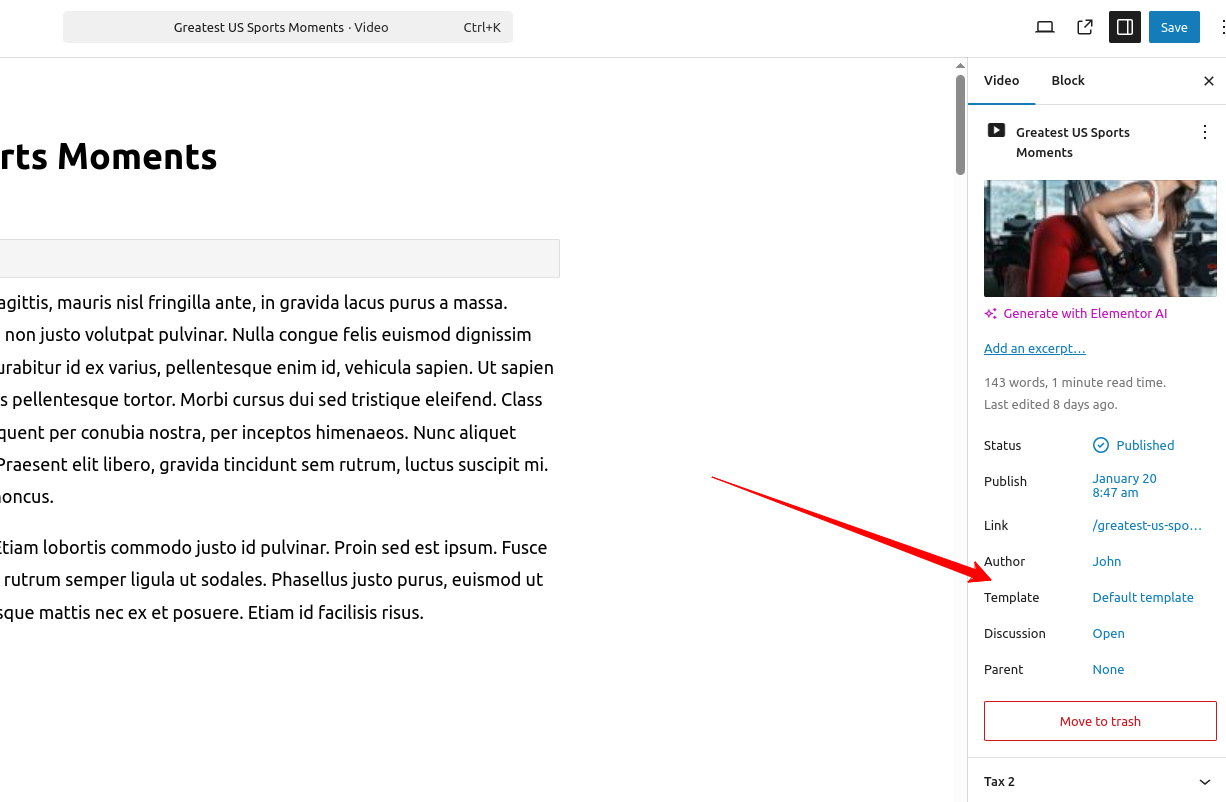Click the video post type icon
1226x802 pixels.
(996, 131)
